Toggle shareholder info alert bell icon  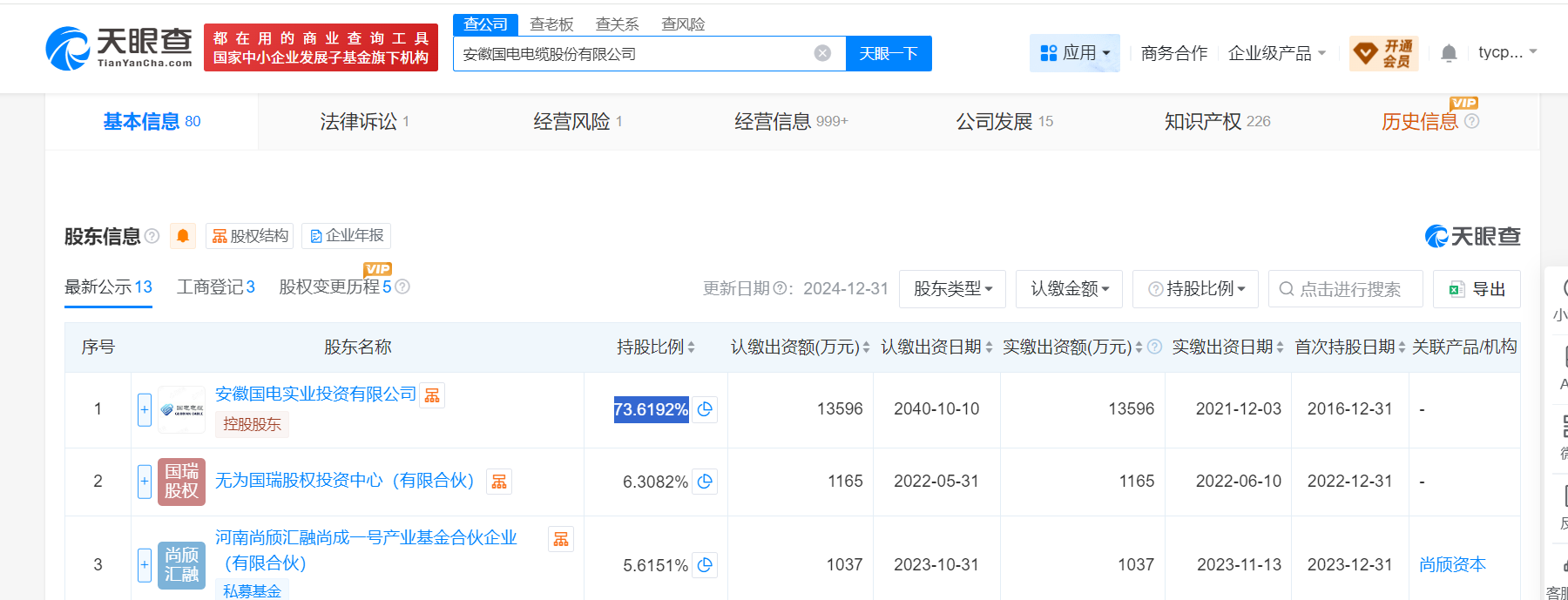pyautogui.click(x=183, y=236)
